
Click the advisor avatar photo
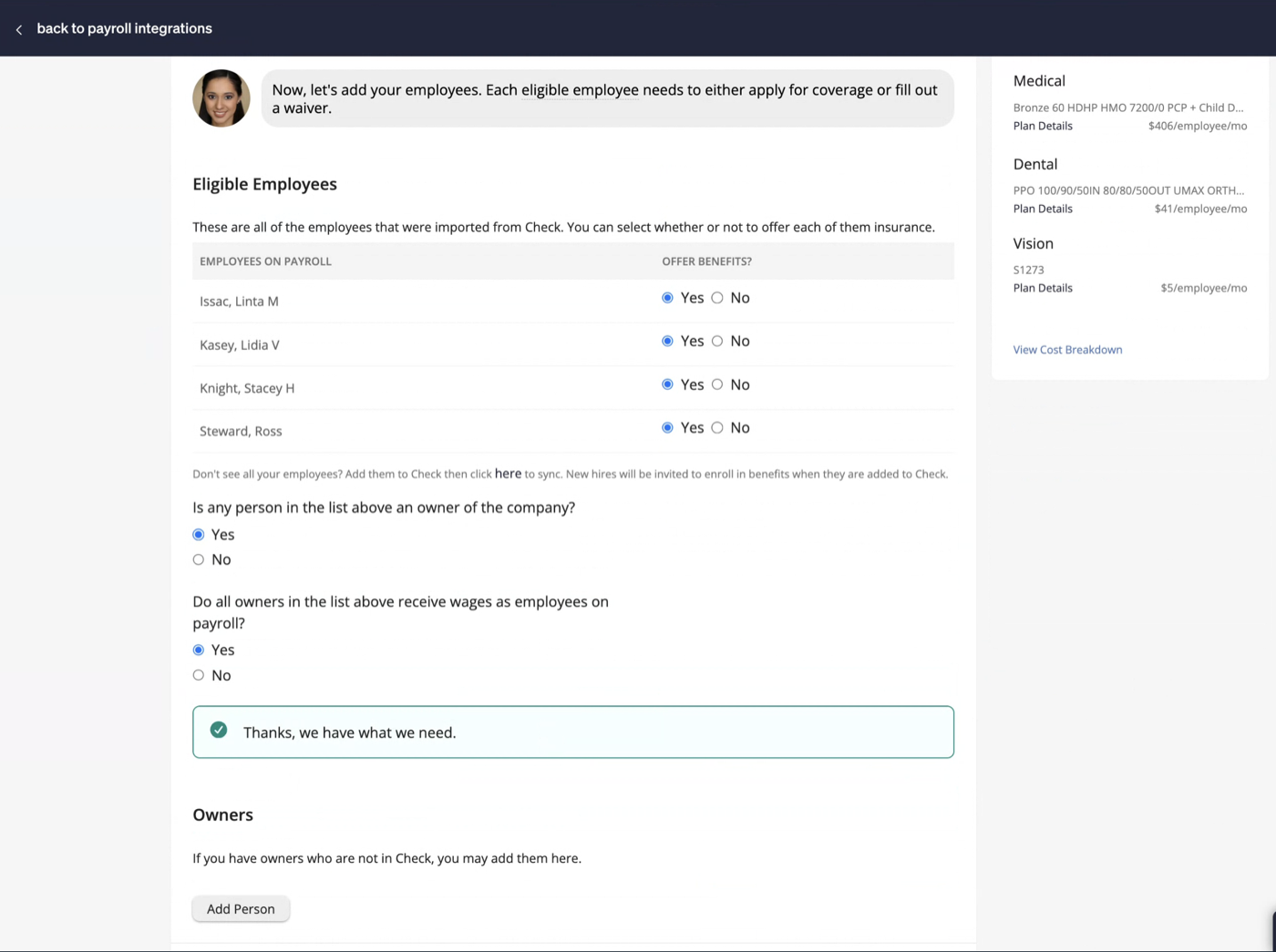[221, 98]
